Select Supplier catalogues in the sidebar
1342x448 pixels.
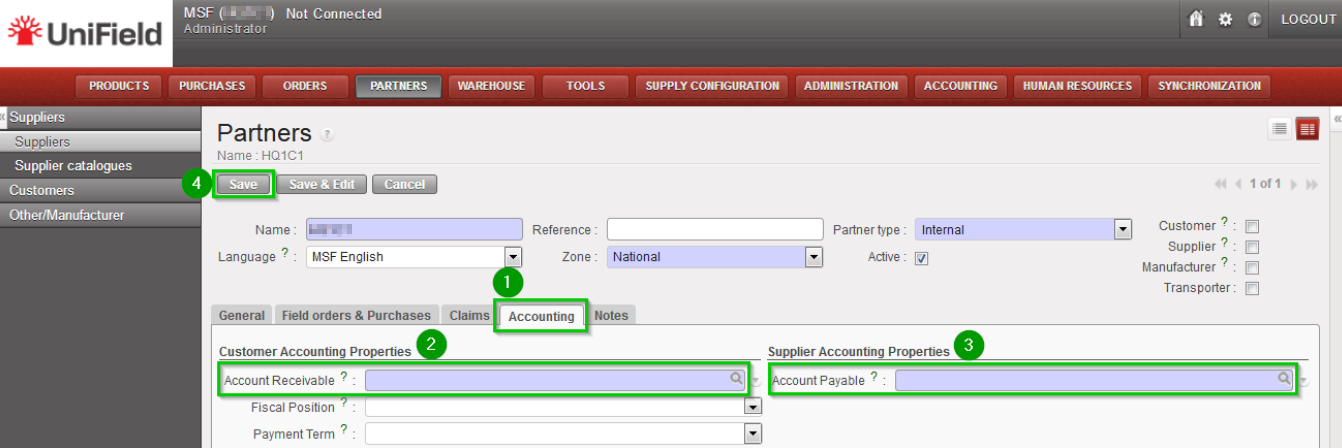tap(73, 166)
